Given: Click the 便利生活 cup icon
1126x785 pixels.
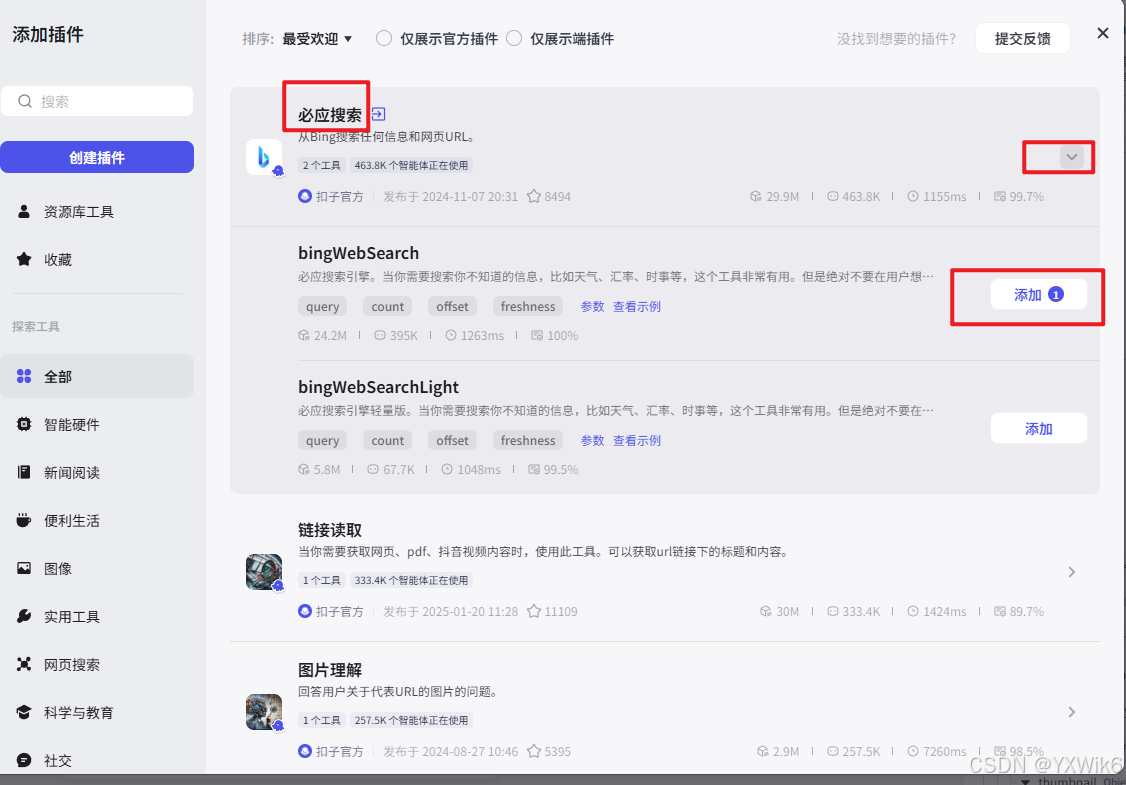Looking at the screenshot, I should [x=24, y=521].
